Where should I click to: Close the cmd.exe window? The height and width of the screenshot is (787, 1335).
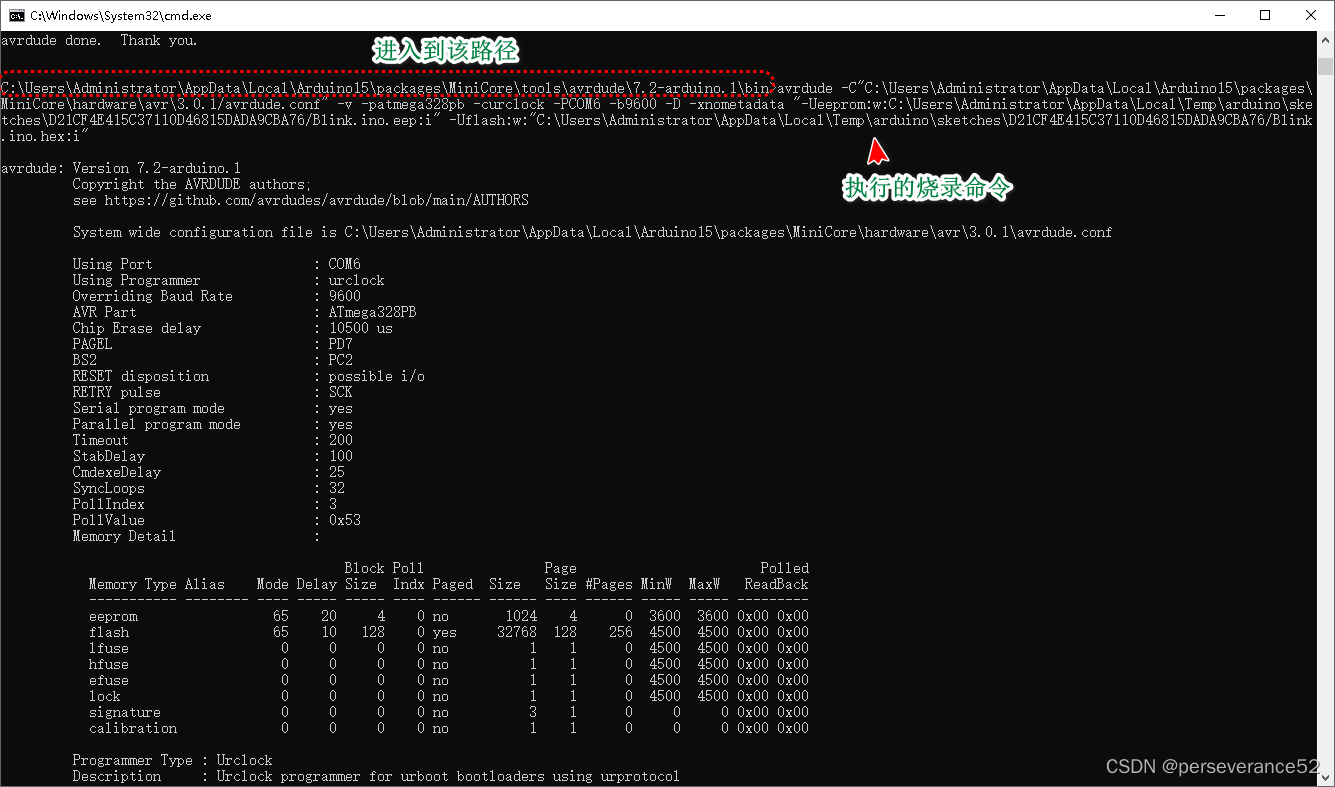pyautogui.click(x=1311, y=15)
